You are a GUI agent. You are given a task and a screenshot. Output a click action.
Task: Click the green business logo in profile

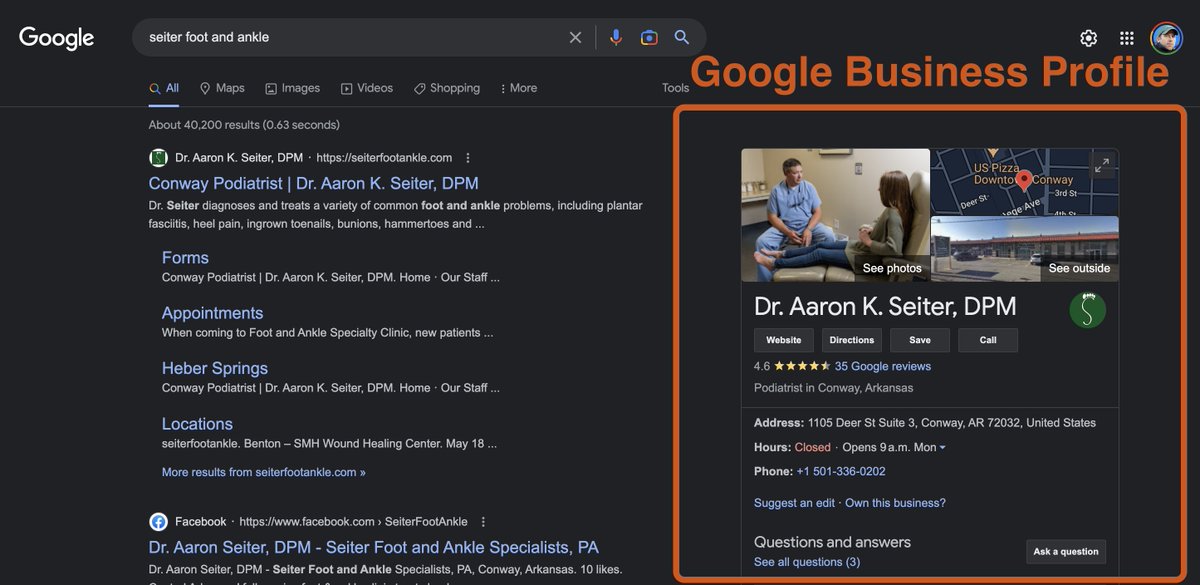click(1088, 310)
